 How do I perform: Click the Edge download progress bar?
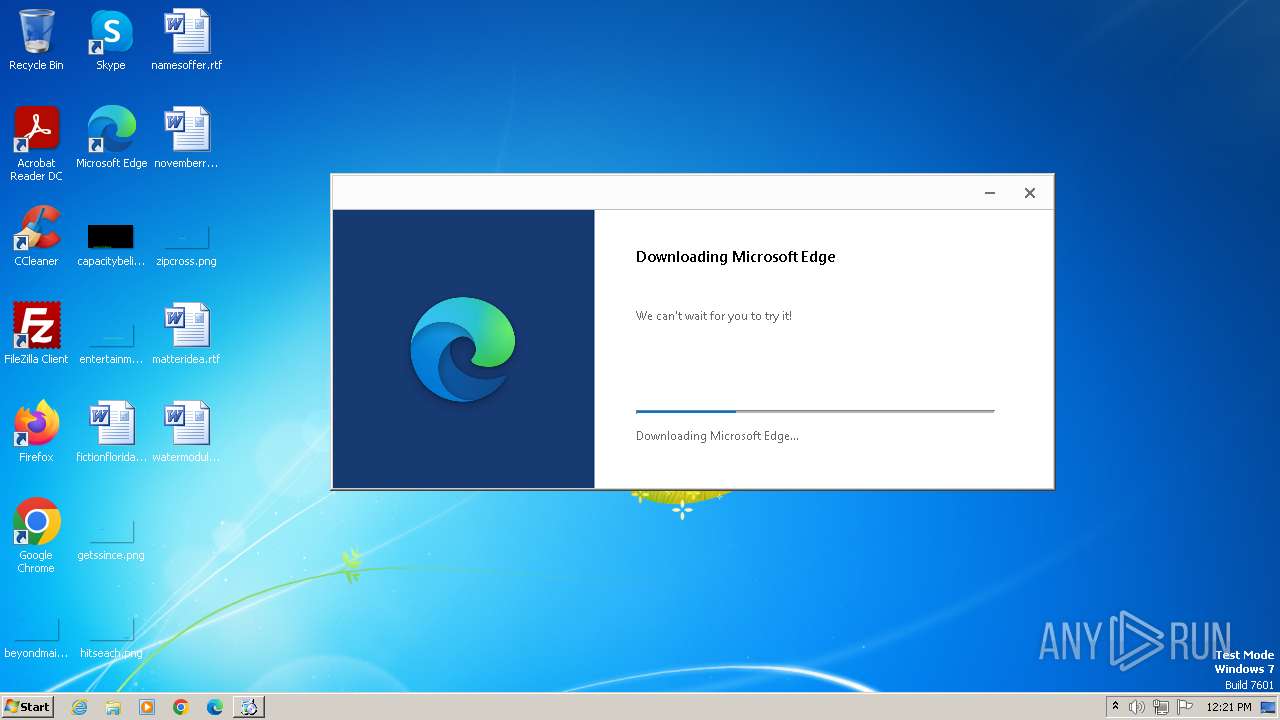point(815,411)
